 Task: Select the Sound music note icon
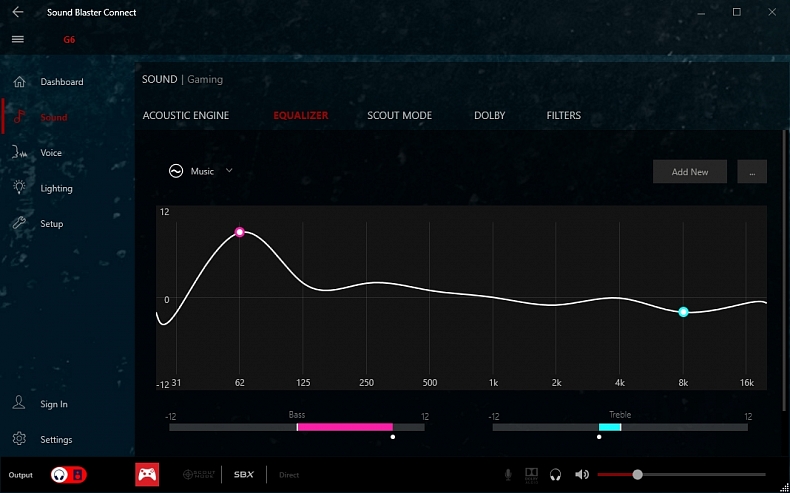tap(19, 117)
